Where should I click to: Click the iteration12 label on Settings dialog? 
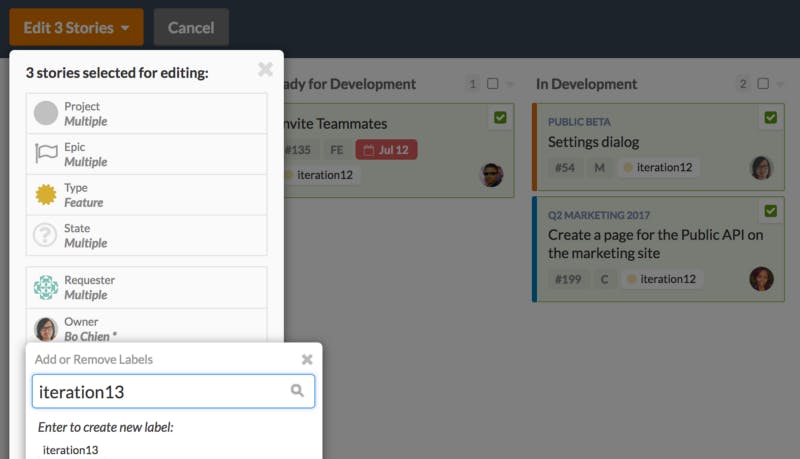[658, 167]
